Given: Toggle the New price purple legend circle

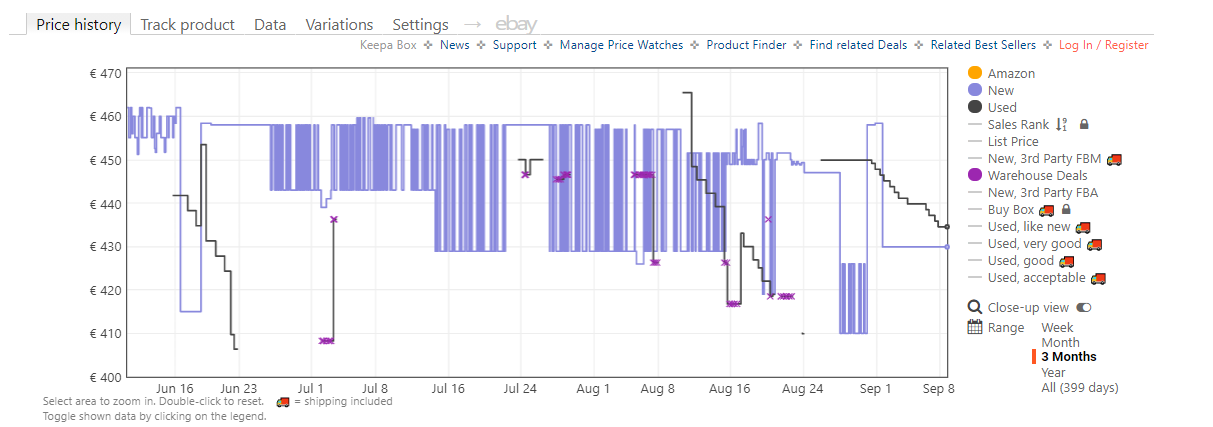Looking at the screenshot, I should (975, 90).
